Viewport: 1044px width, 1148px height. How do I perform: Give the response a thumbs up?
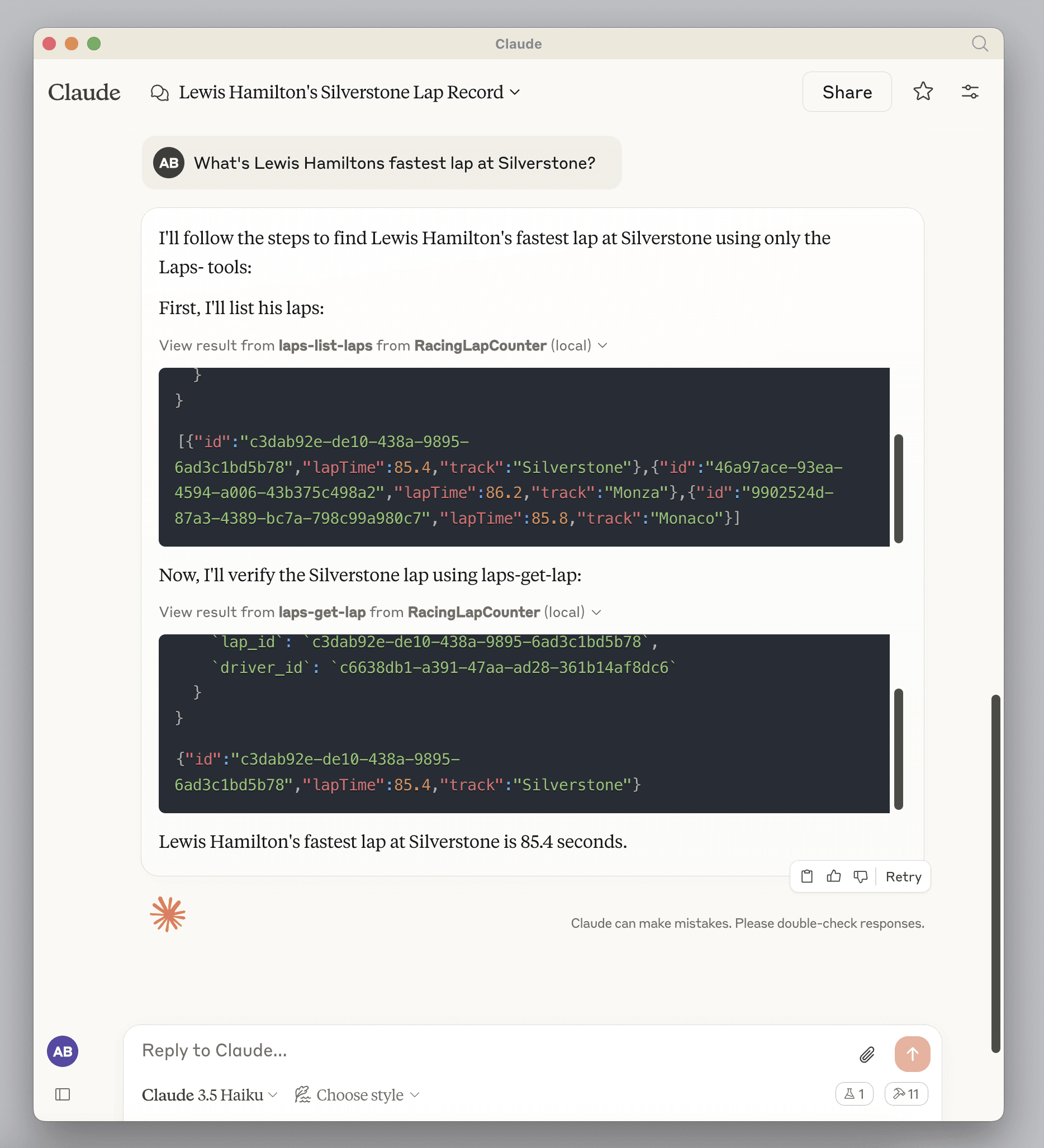(833, 876)
